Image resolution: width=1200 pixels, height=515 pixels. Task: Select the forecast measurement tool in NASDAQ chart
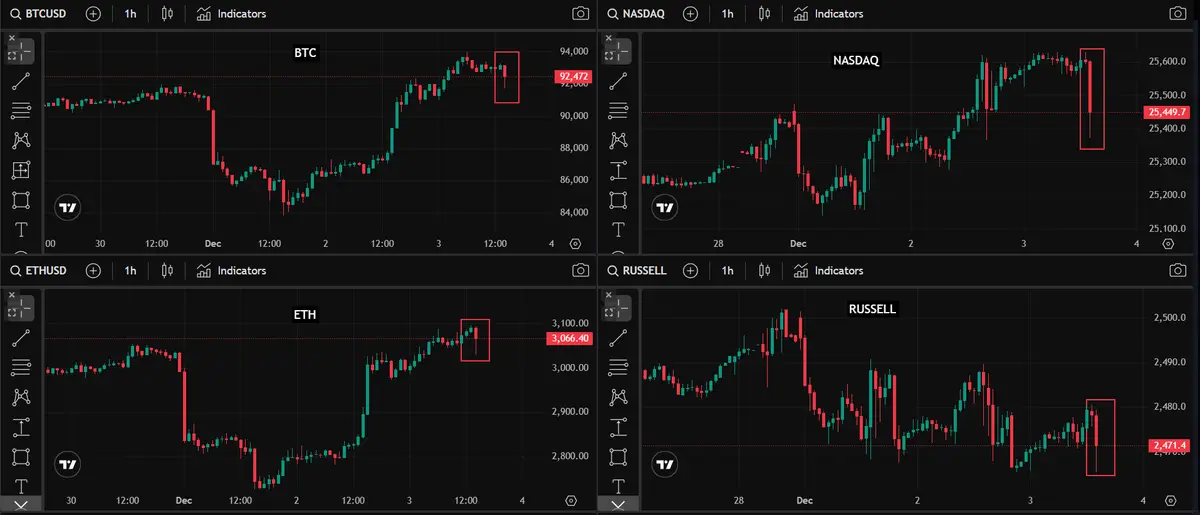tap(617, 171)
